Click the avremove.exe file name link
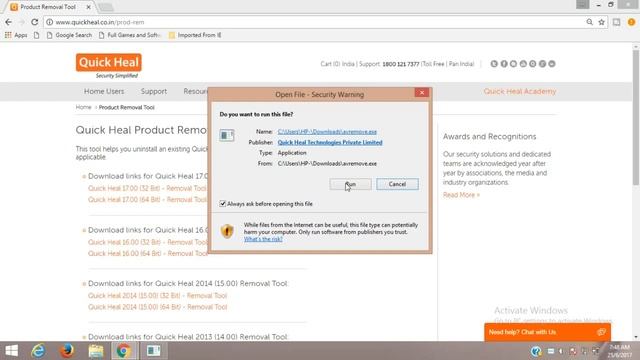The width and height of the screenshot is (640, 360). (327, 132)
